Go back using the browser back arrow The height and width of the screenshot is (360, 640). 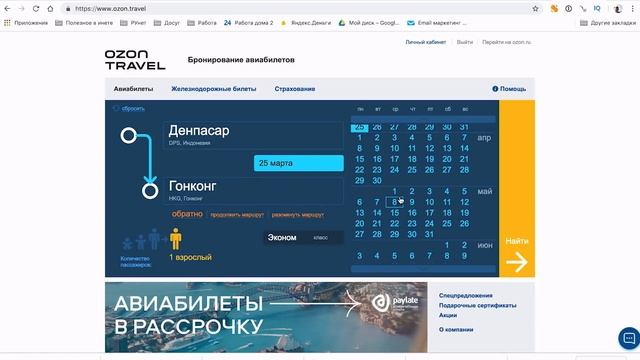click(x=7, y=9)
